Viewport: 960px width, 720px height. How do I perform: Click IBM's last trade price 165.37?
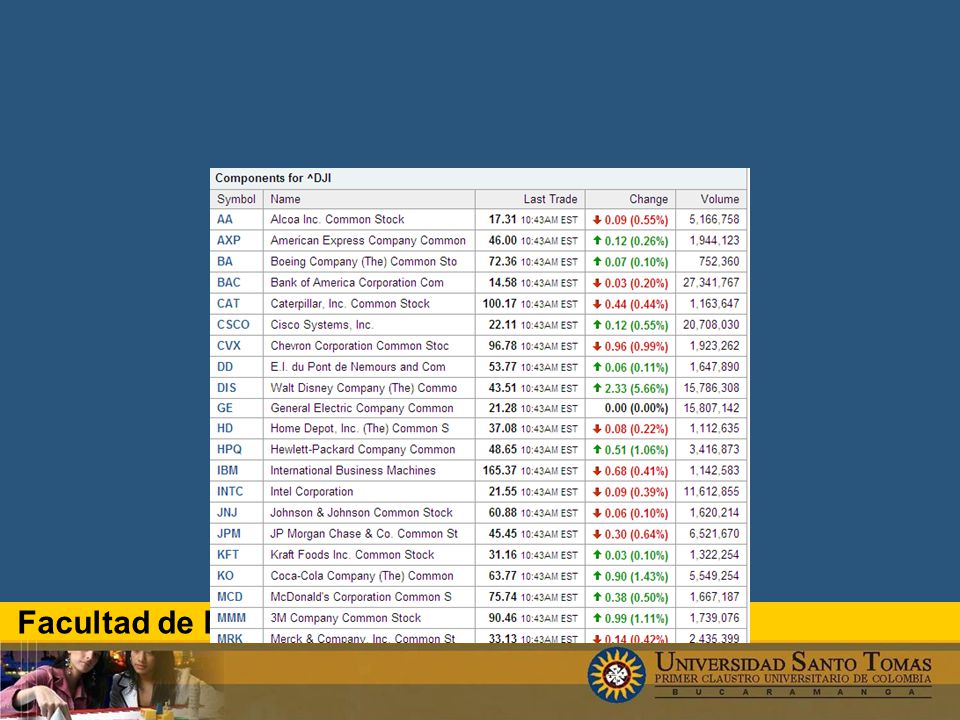pyautogui.click(x=500, y=470)
